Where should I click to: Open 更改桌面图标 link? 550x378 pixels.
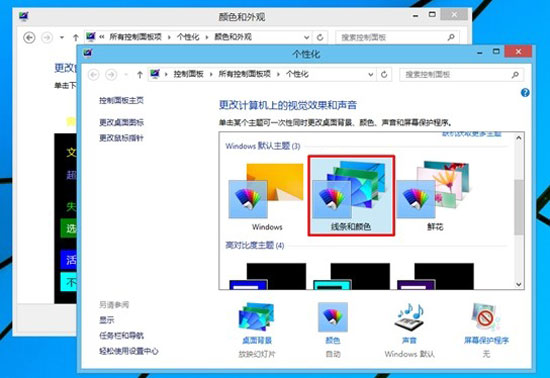pos(121,122)
